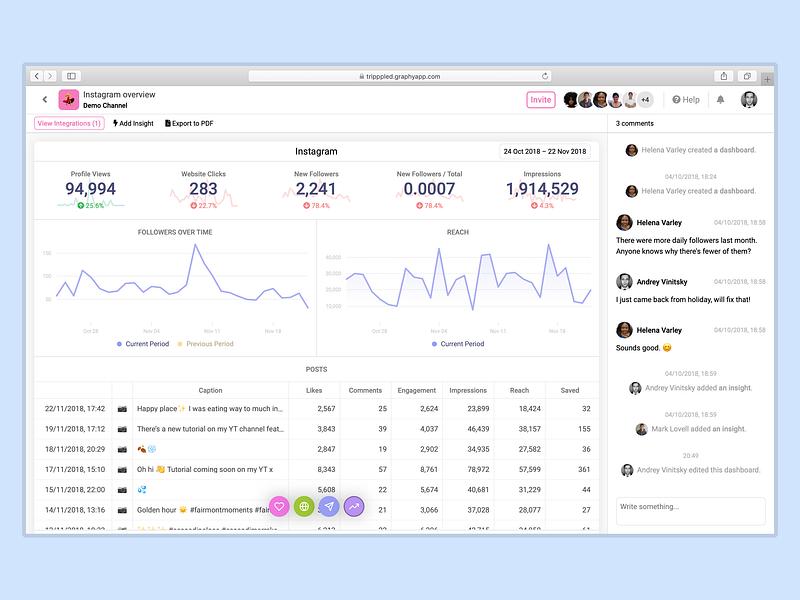The height and width of the screenshot is (600, 800).
Task: Return using the dashboard back chevron
Action: pos(45,99)
